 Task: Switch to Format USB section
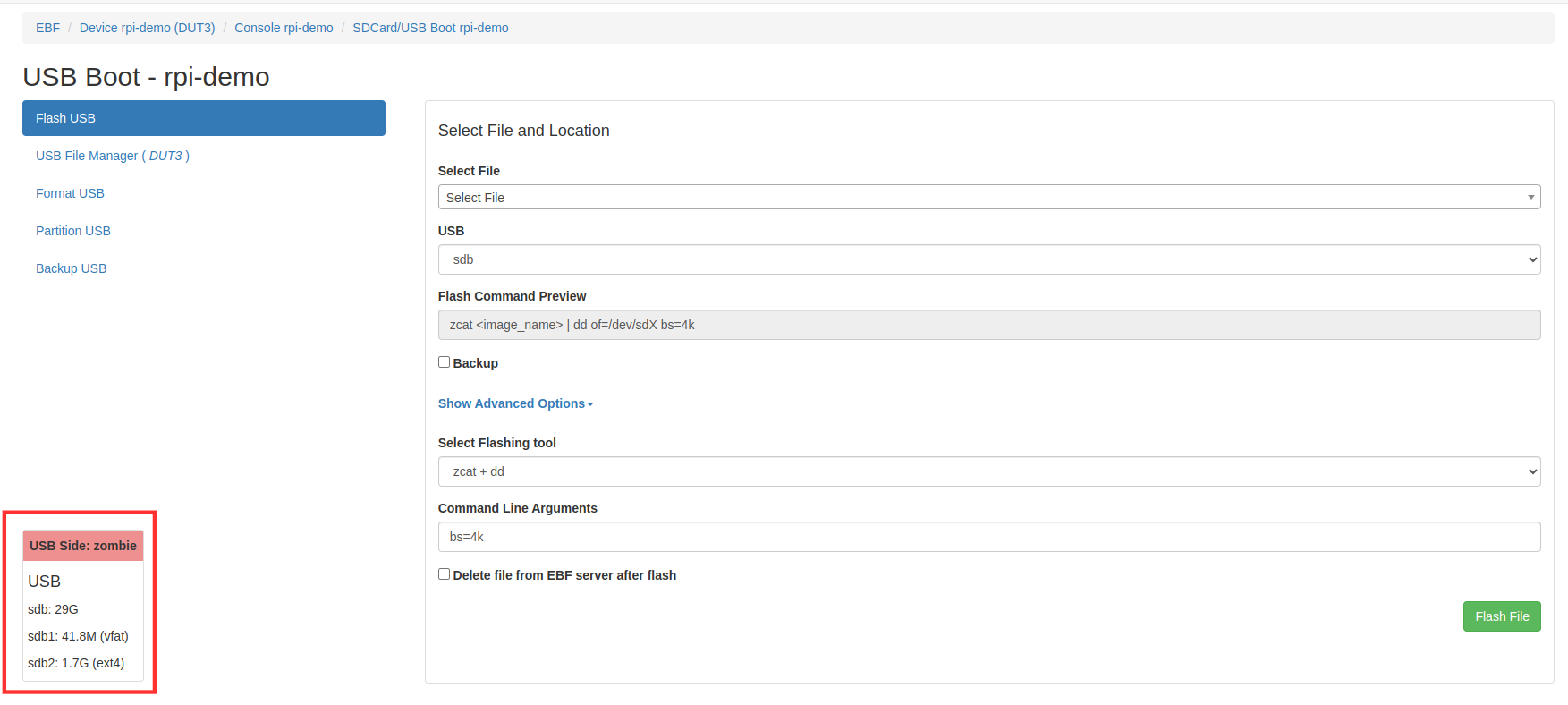pyautogui.click(x=70, y=193)
